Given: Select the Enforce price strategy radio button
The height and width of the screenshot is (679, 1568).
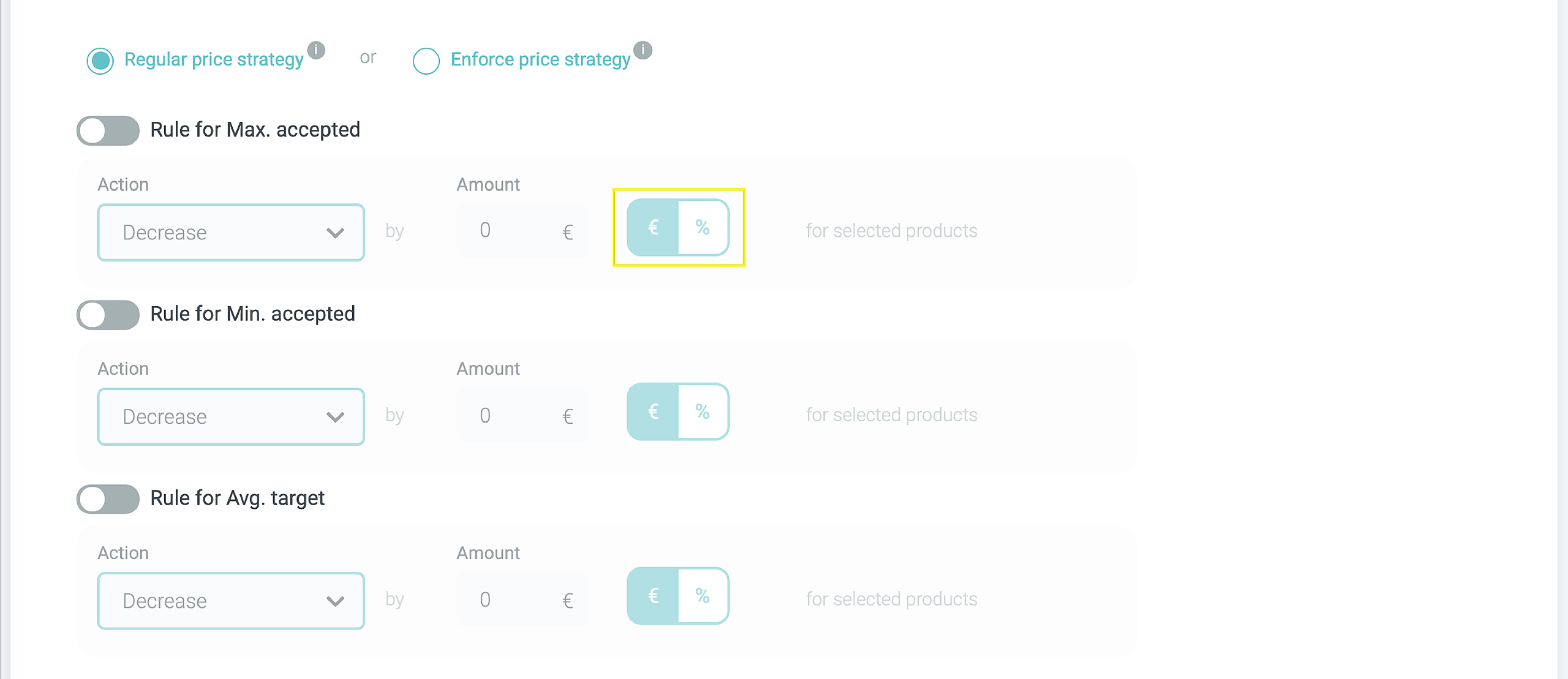Looking at the screenshot, I should point(426,61).
